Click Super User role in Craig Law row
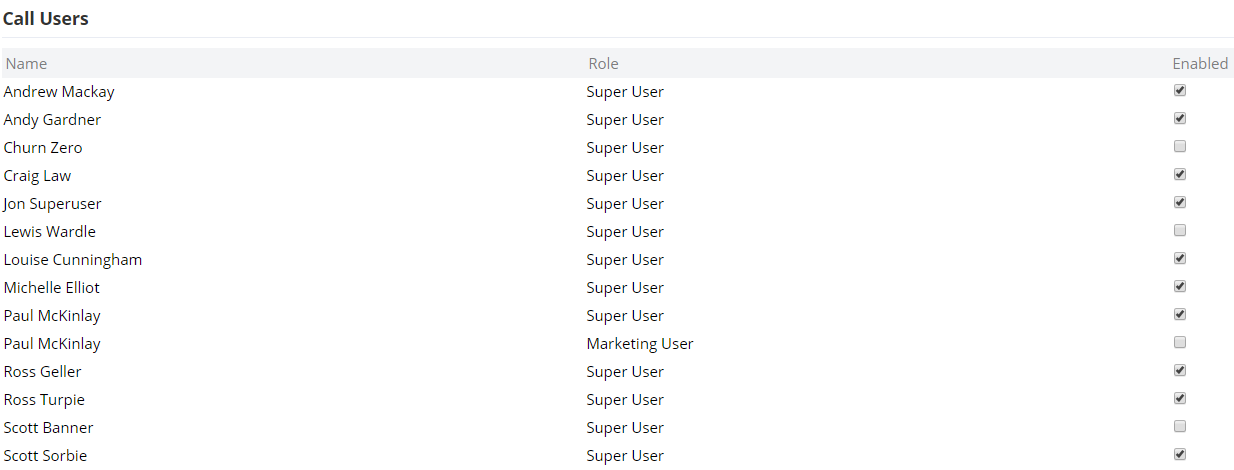 point(625,176)
